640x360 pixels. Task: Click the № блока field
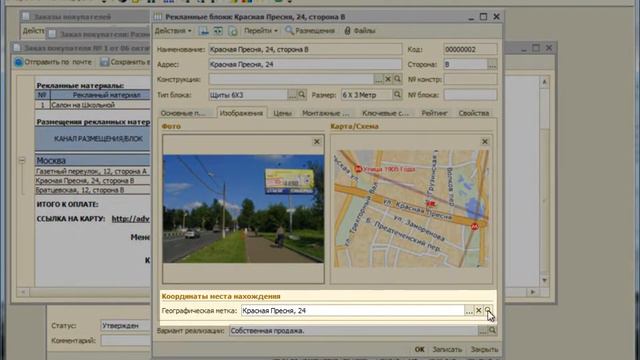click(470, 95)
